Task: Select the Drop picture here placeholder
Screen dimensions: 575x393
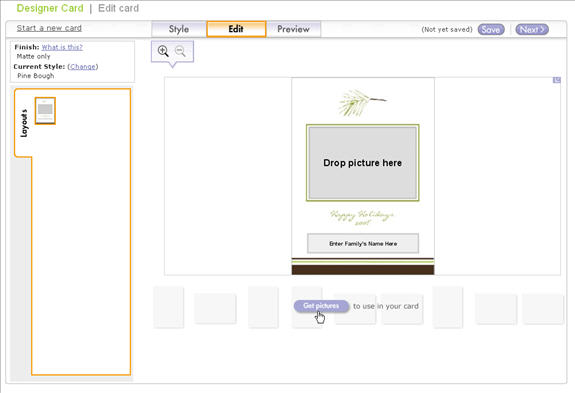Action: [x=362, y=163]
